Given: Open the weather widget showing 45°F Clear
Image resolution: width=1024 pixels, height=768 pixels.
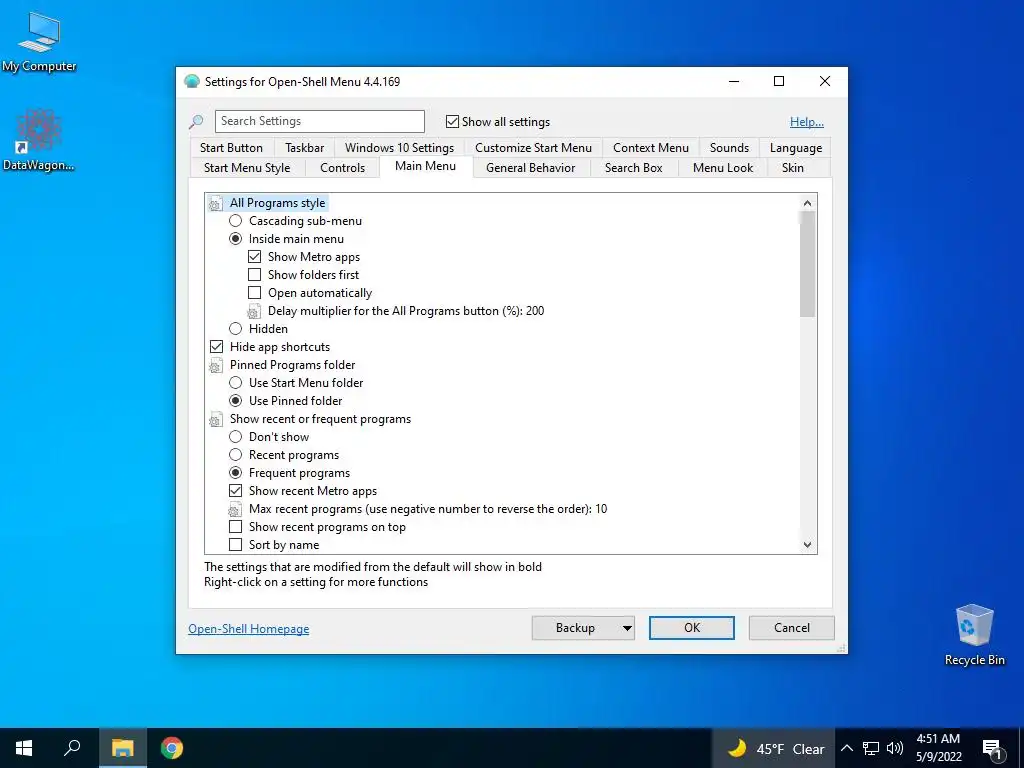Looking at the screenshot, I should point(775,748).
